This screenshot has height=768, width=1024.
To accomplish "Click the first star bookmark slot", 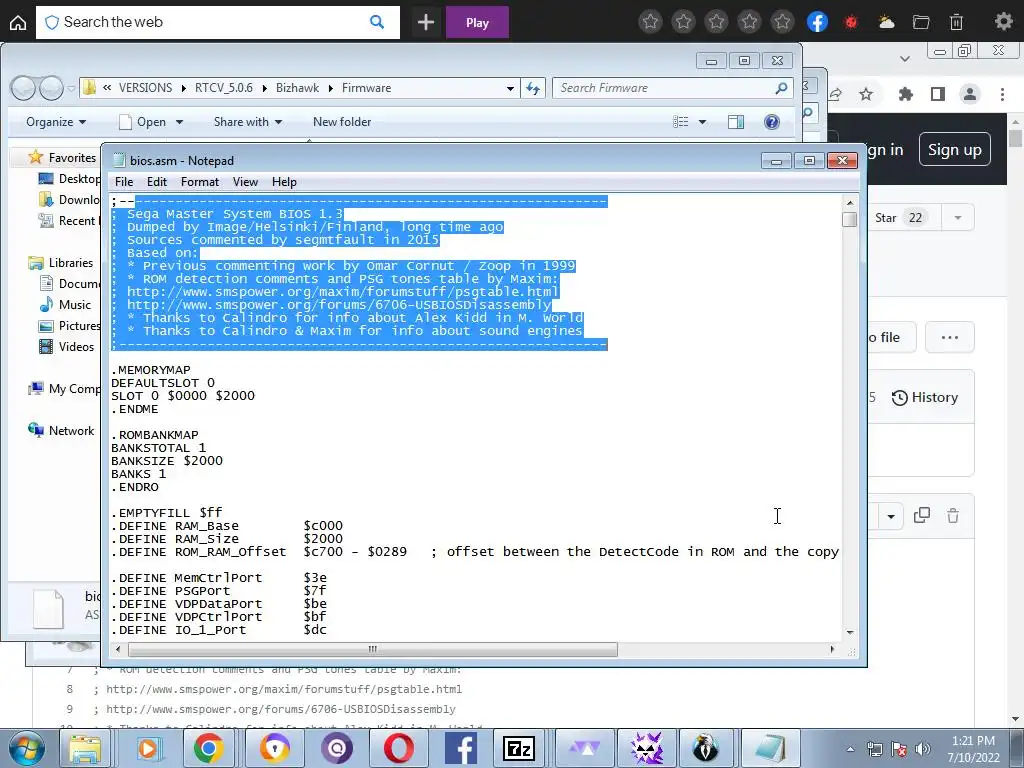I will 650,22.
